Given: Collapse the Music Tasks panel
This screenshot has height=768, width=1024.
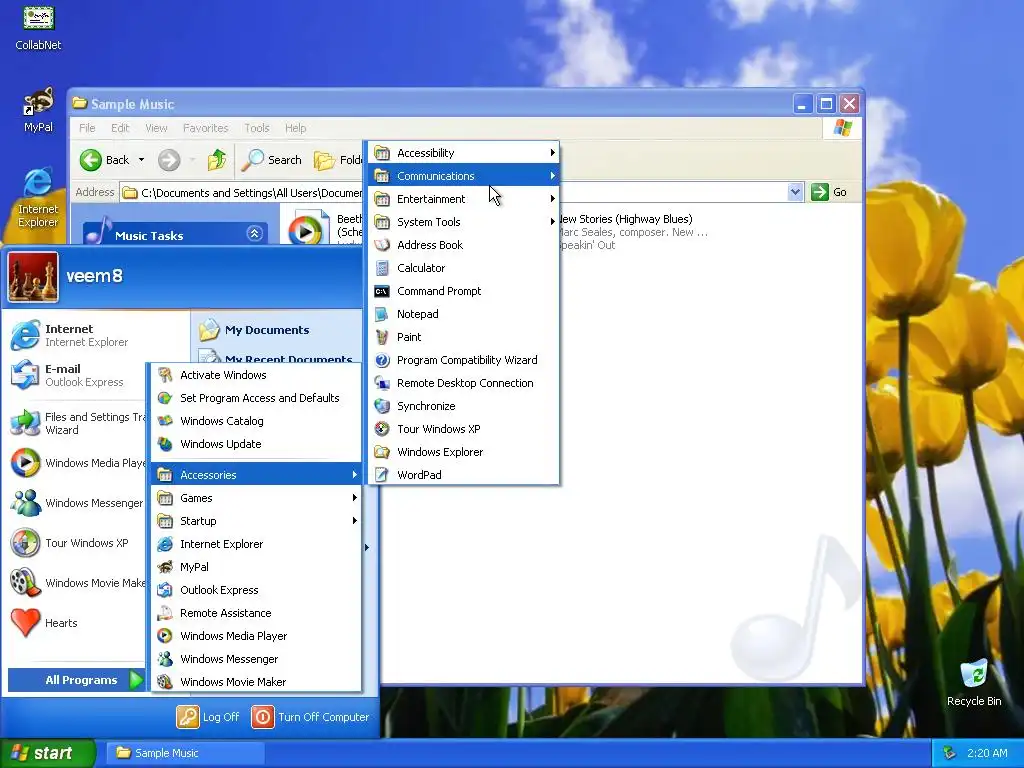Looking at the screenshot, I should [x=254, y=234].
